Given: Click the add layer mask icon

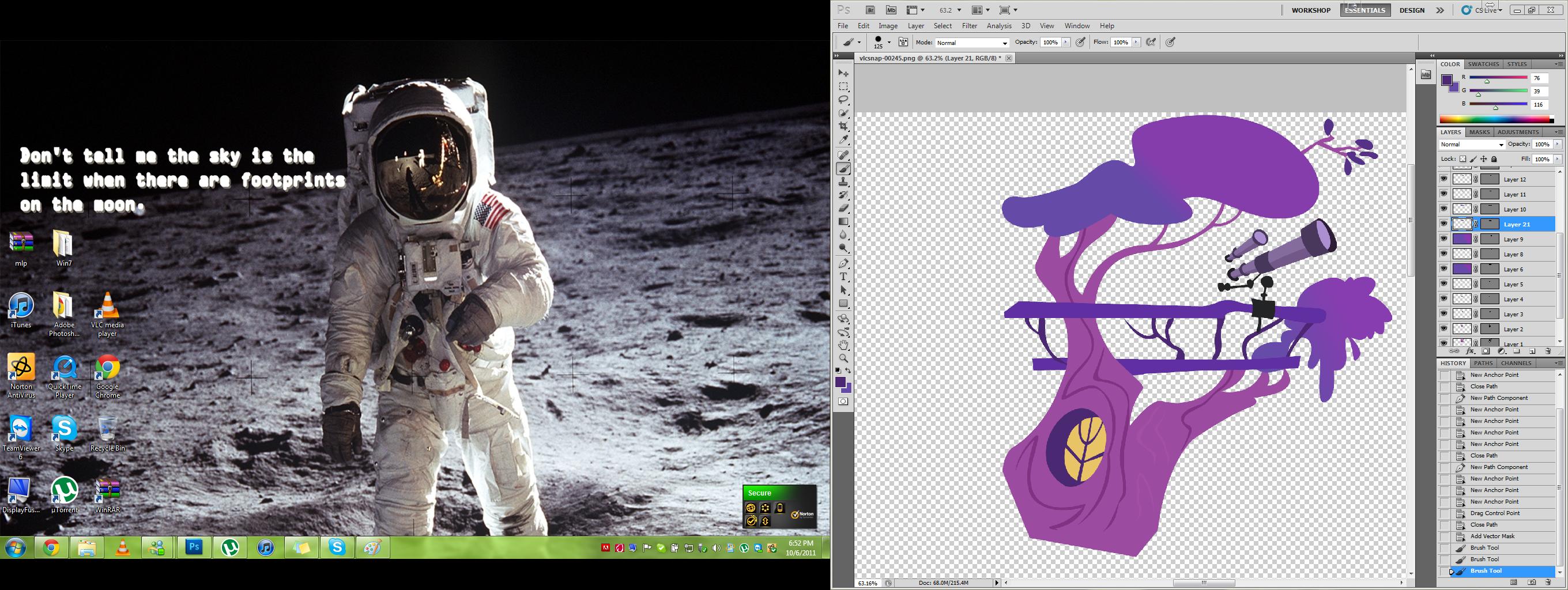Looking at the screenshot, I should [1486, 351].
